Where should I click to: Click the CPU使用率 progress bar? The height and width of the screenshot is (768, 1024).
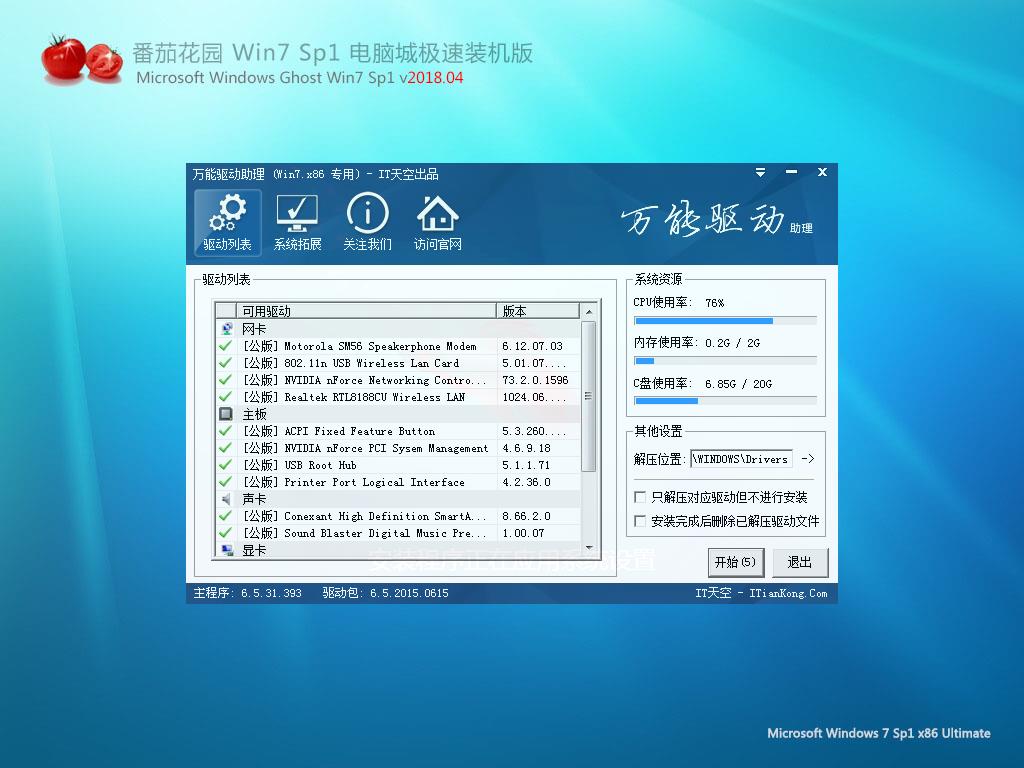point(725,321)
